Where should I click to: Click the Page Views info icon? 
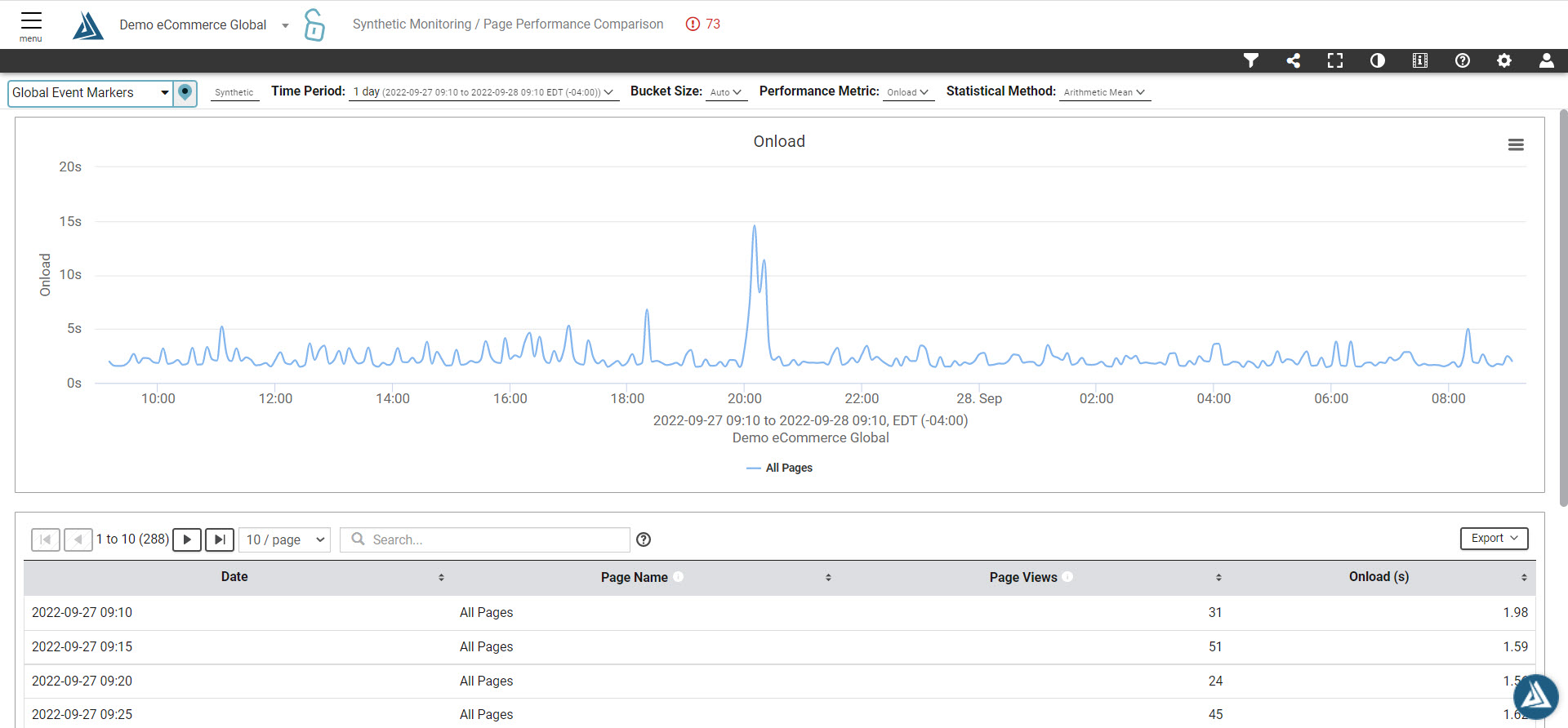1068,577
